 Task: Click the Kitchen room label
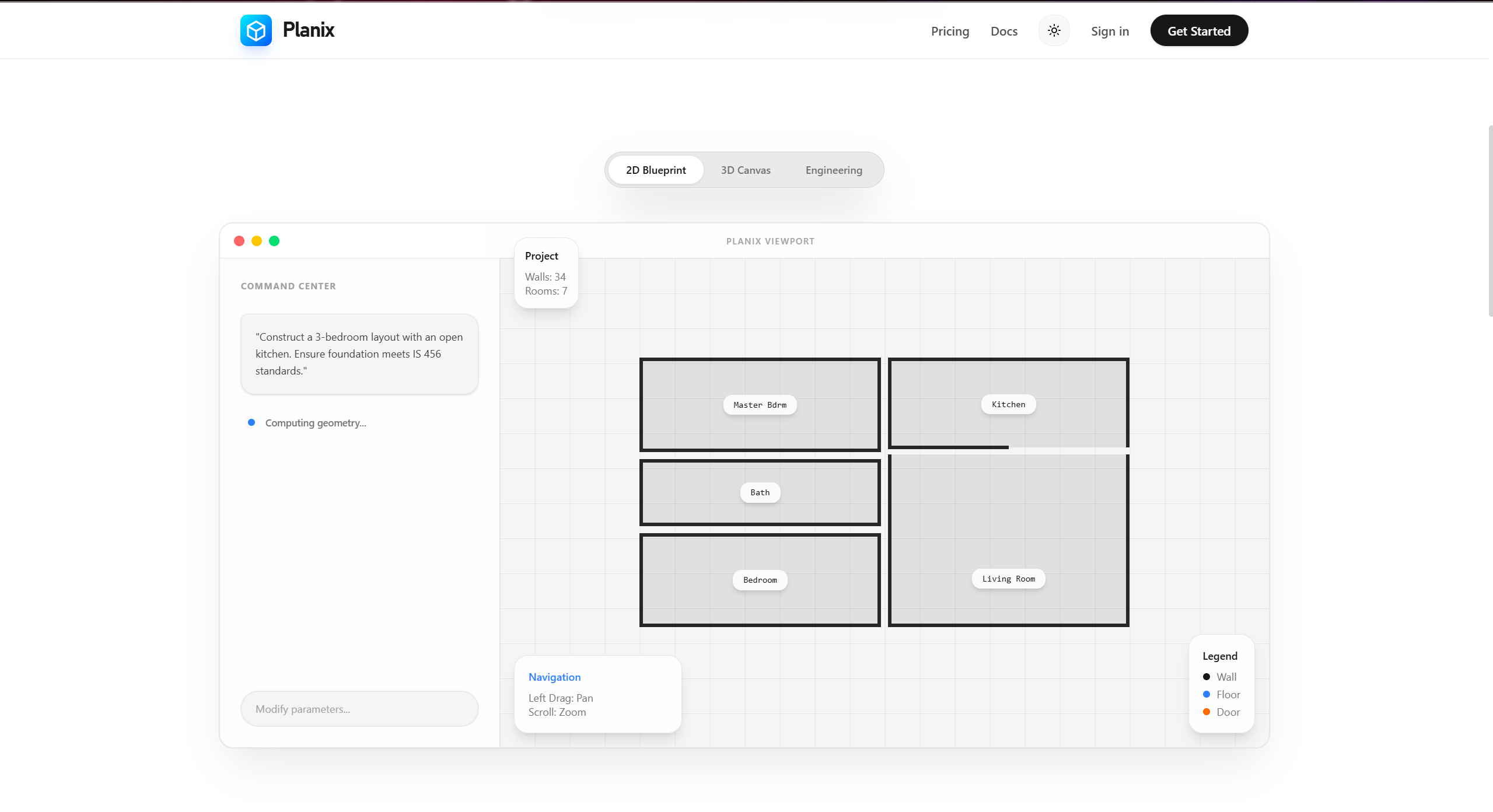[x=1008, y=404]
